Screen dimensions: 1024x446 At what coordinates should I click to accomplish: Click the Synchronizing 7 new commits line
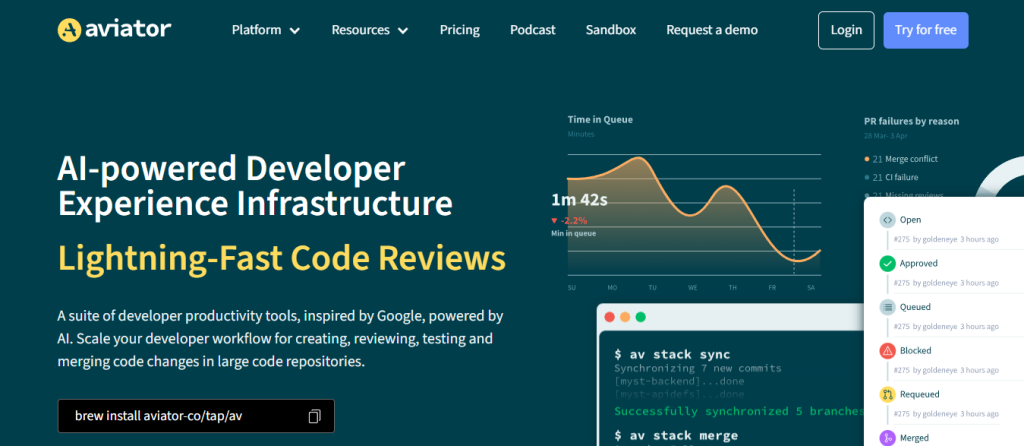[697, 368]
